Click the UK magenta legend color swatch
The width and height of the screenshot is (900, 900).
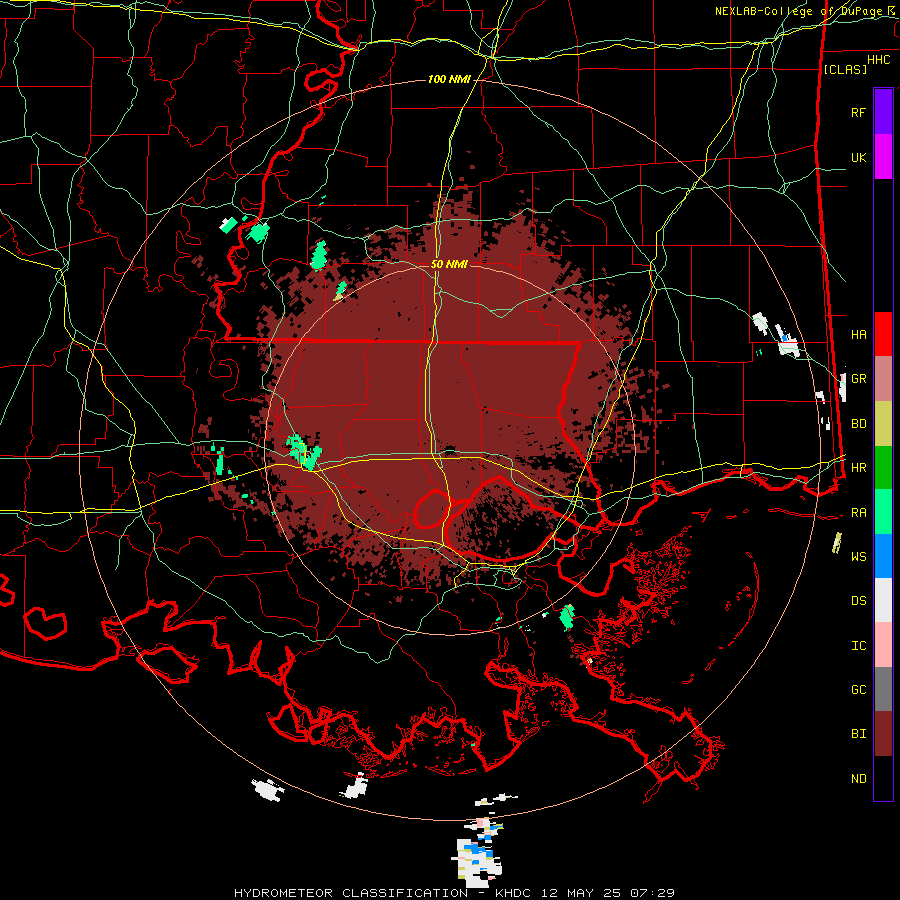click(x=883, y=157)
